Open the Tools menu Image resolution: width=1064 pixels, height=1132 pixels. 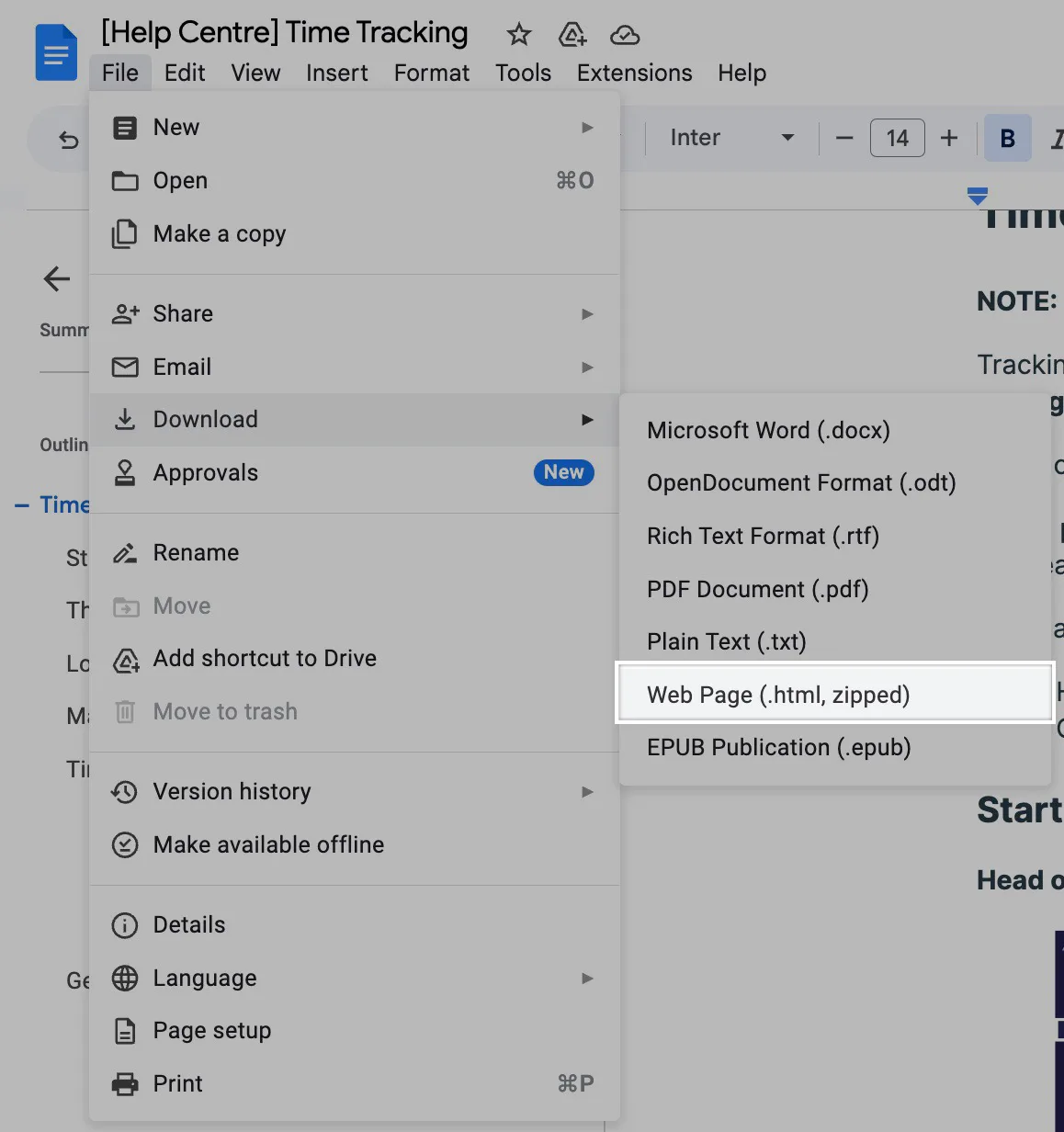tap(522, 73)
